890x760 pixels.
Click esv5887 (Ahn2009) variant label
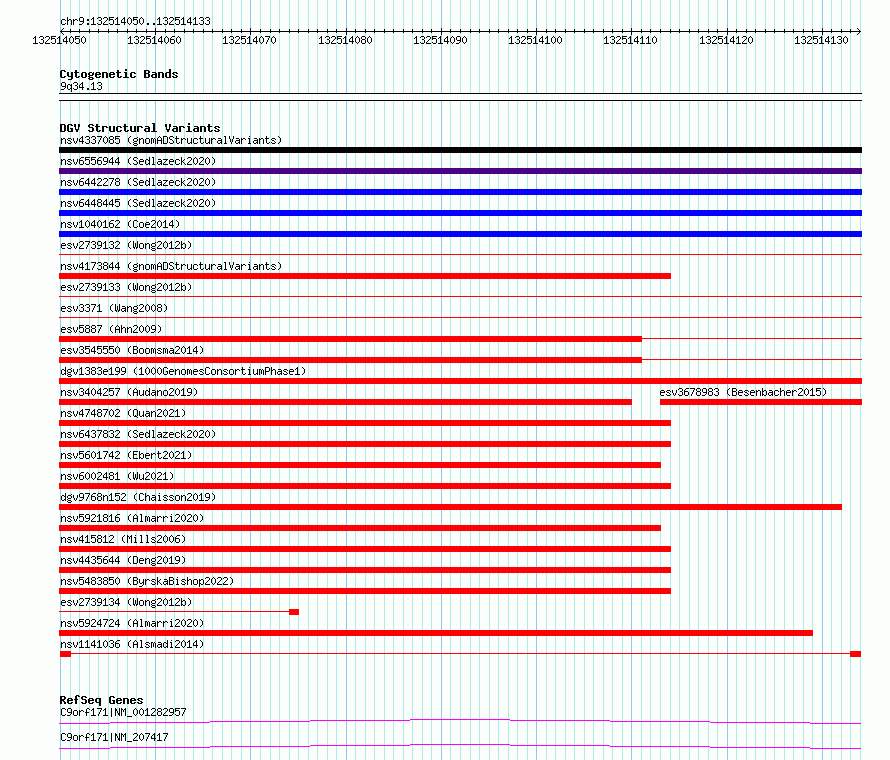(111, 329)
